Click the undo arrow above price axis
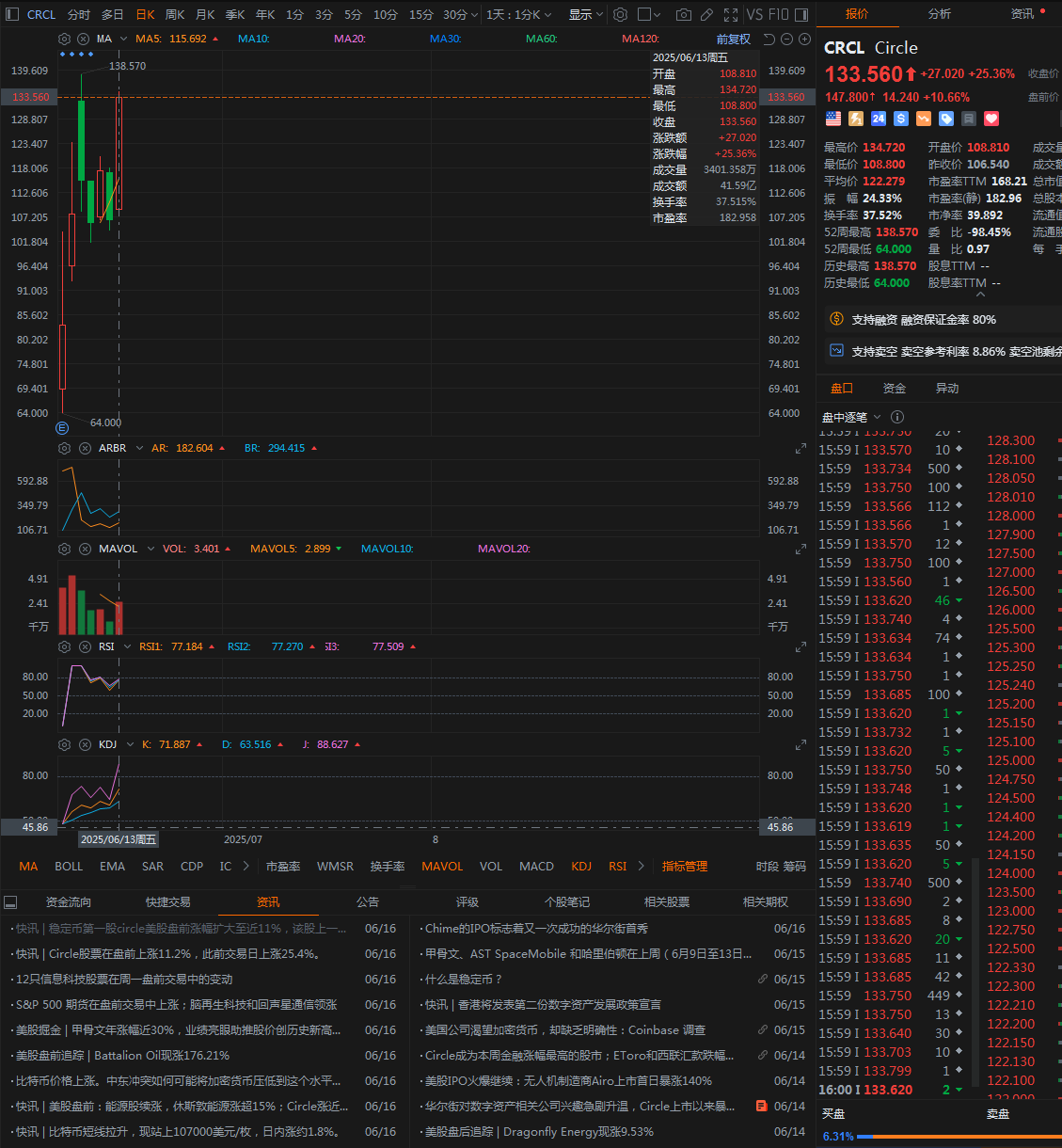1062x1148 pixels. point(769,39)
